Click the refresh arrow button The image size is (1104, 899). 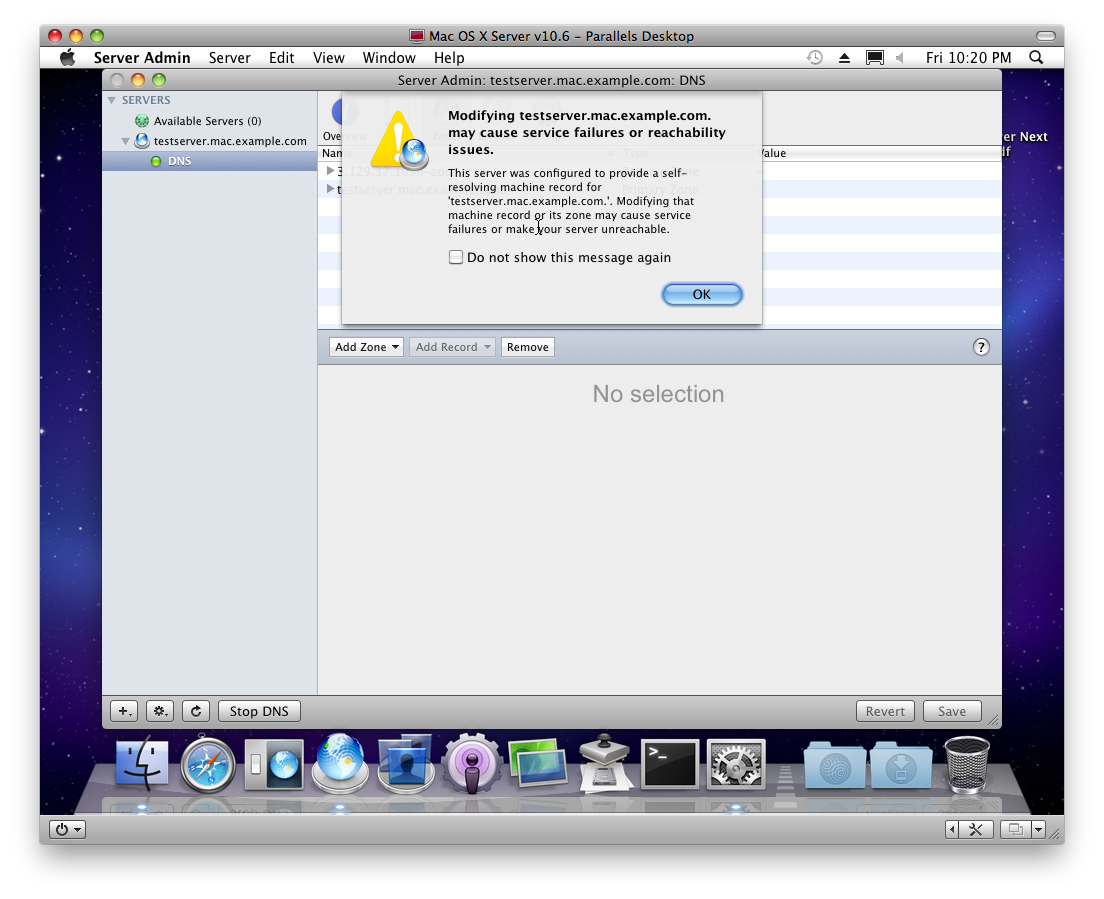pyautogui.click(x=196, y=711)
